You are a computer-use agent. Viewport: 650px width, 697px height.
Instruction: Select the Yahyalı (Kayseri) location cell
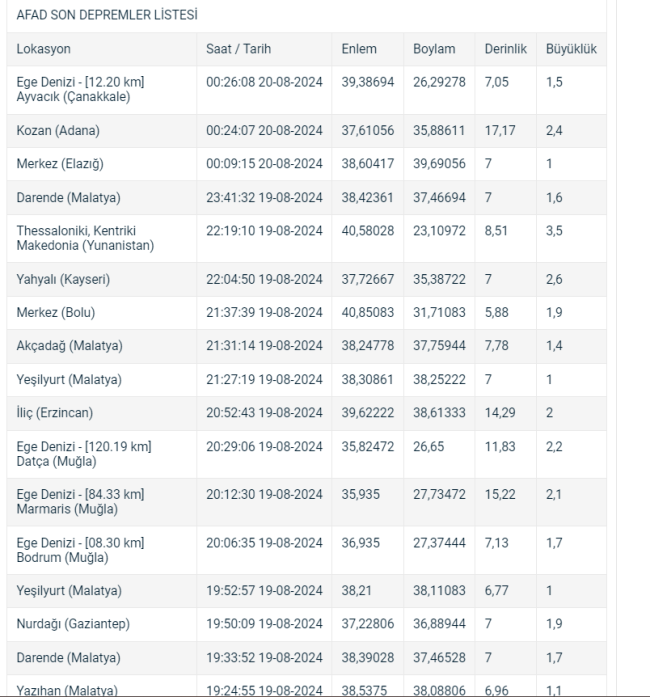[x=102, y=280]
